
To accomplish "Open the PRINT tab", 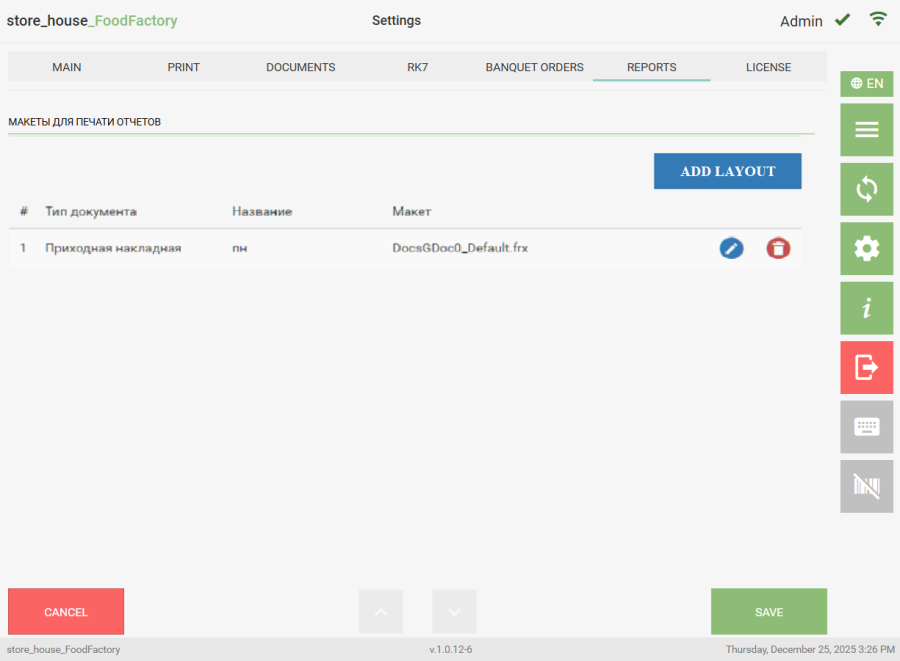I will click(184, 67).
